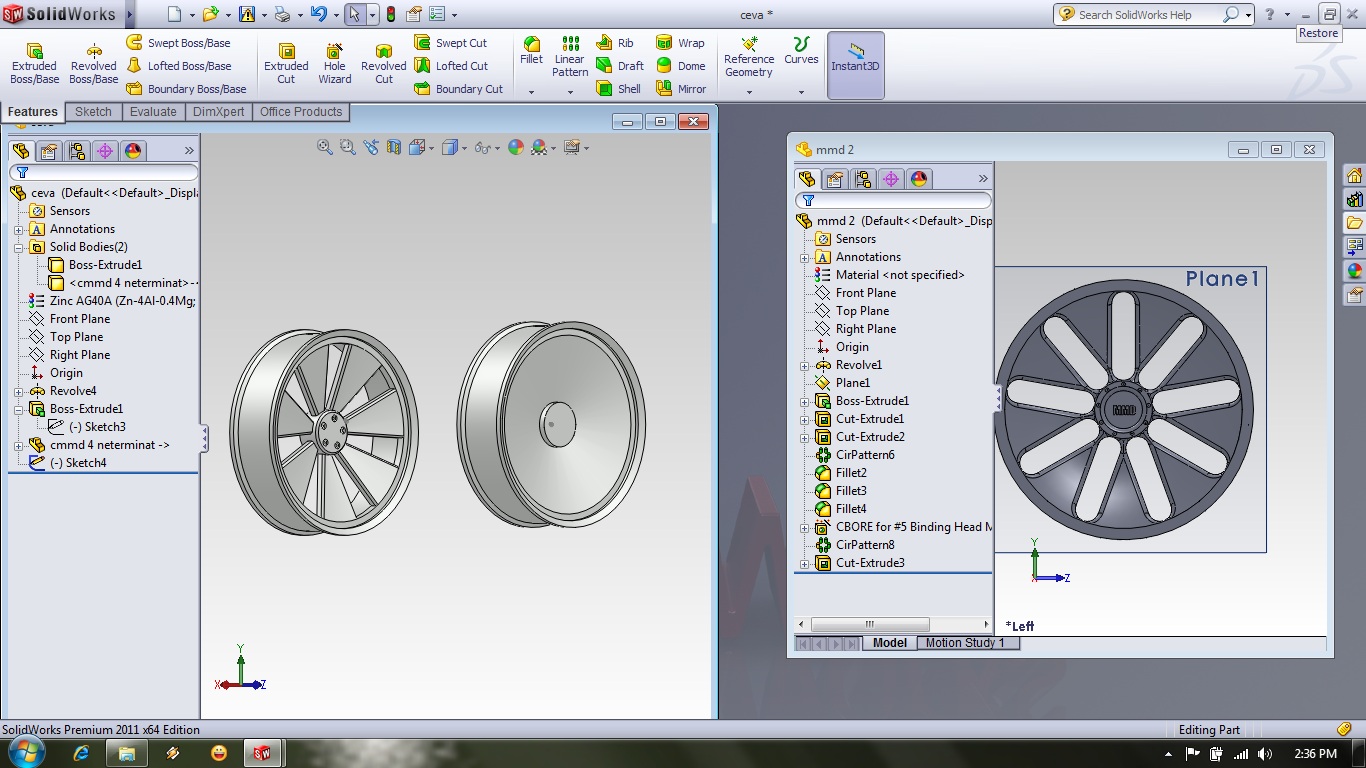This screenshot has width=1366, height=768.
Task: Create a new document
Action: pyautogui.click(x=174, y=14)
